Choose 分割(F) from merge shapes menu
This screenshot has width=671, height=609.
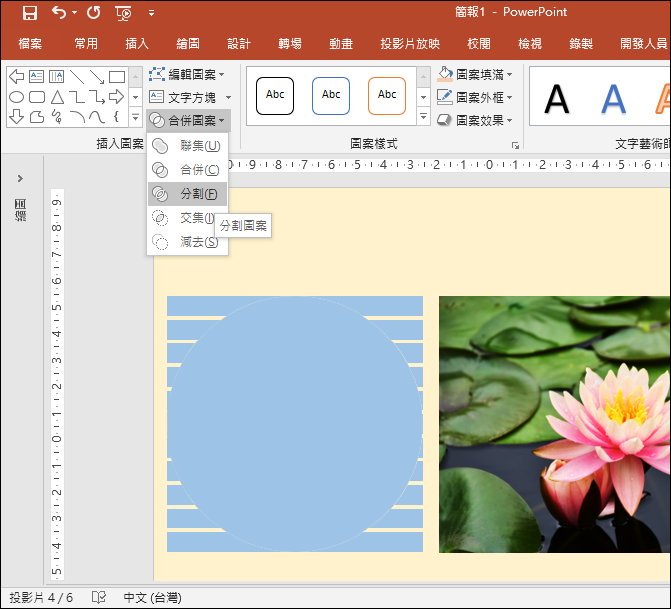coord(187,194)
